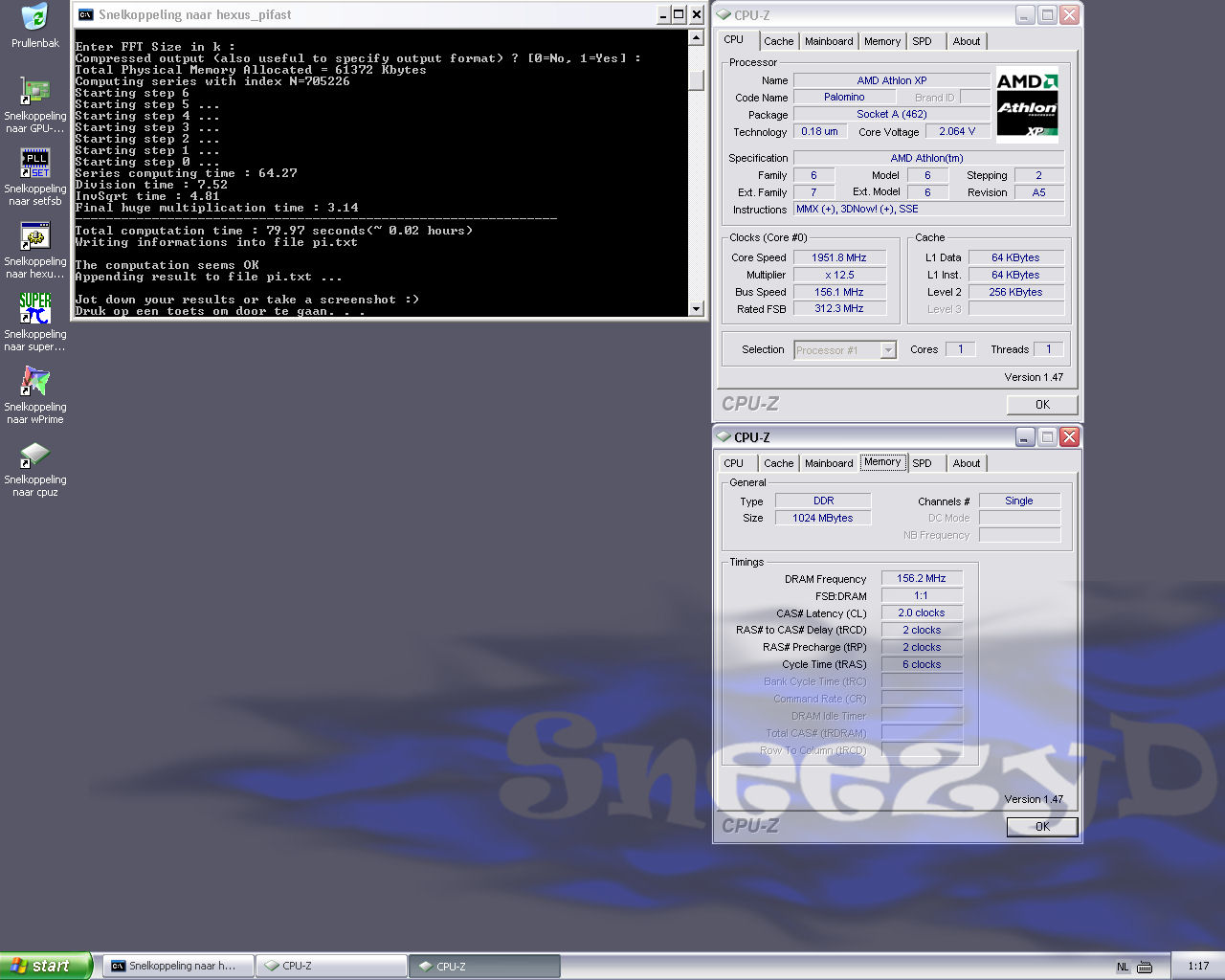1225x980 pixels.
Task: Click the AMD Athlon XP name field
Action: [892, 80]
